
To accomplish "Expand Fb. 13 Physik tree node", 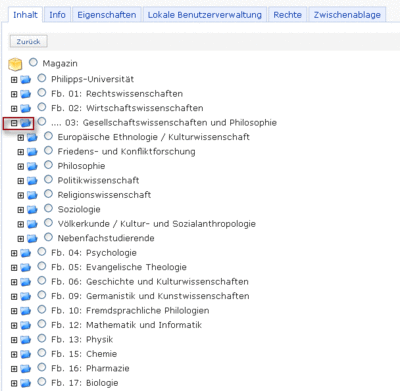I will click(14, 340).
